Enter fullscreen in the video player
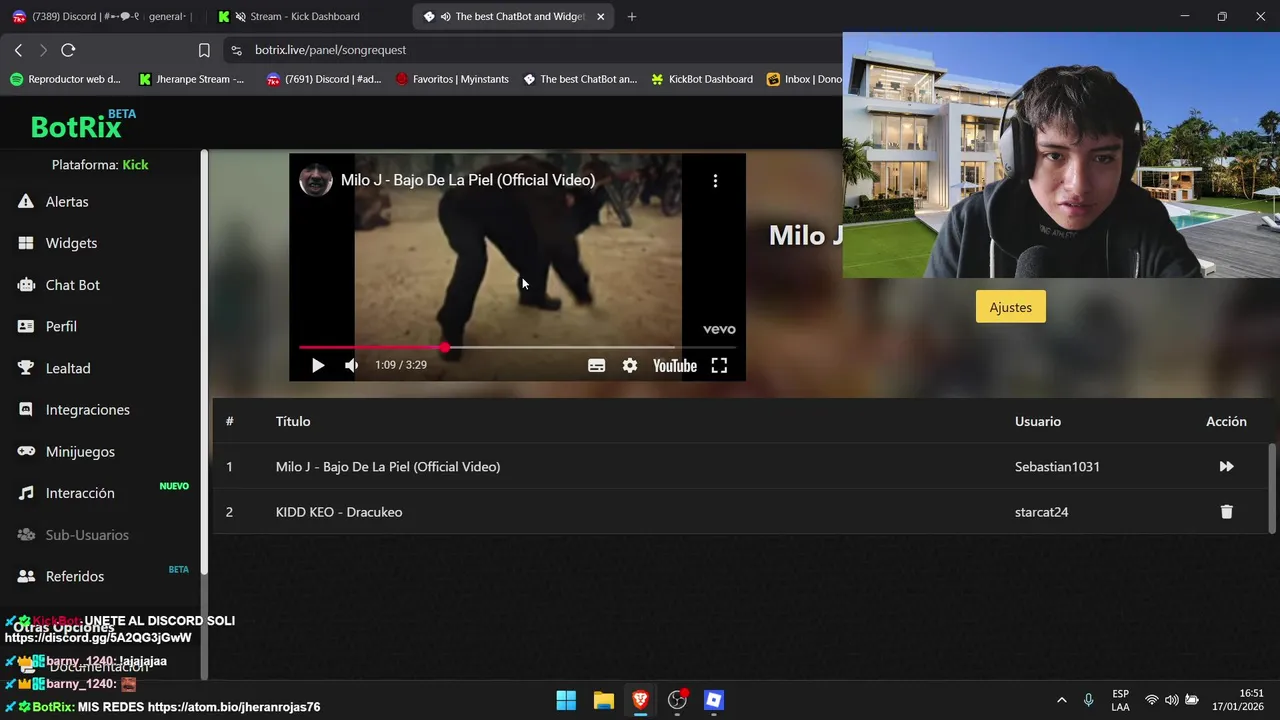The image size is (1280, 720). (719, 366)
